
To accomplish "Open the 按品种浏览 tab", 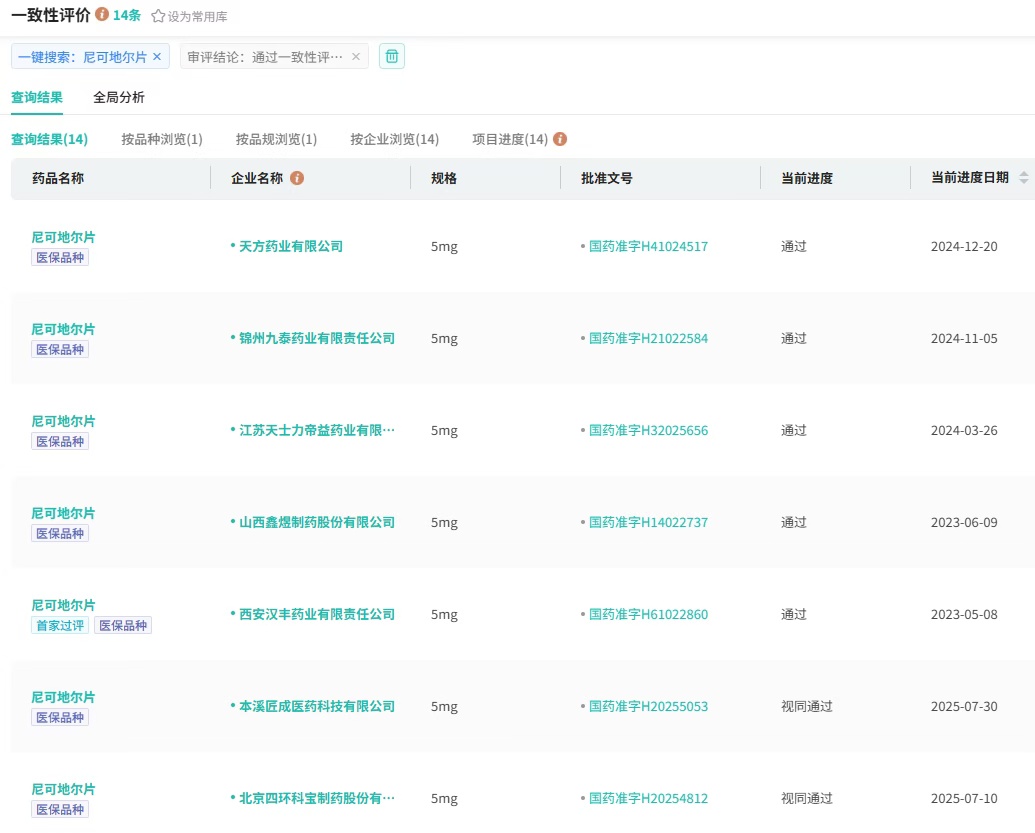I will click(x=162, y=139).
